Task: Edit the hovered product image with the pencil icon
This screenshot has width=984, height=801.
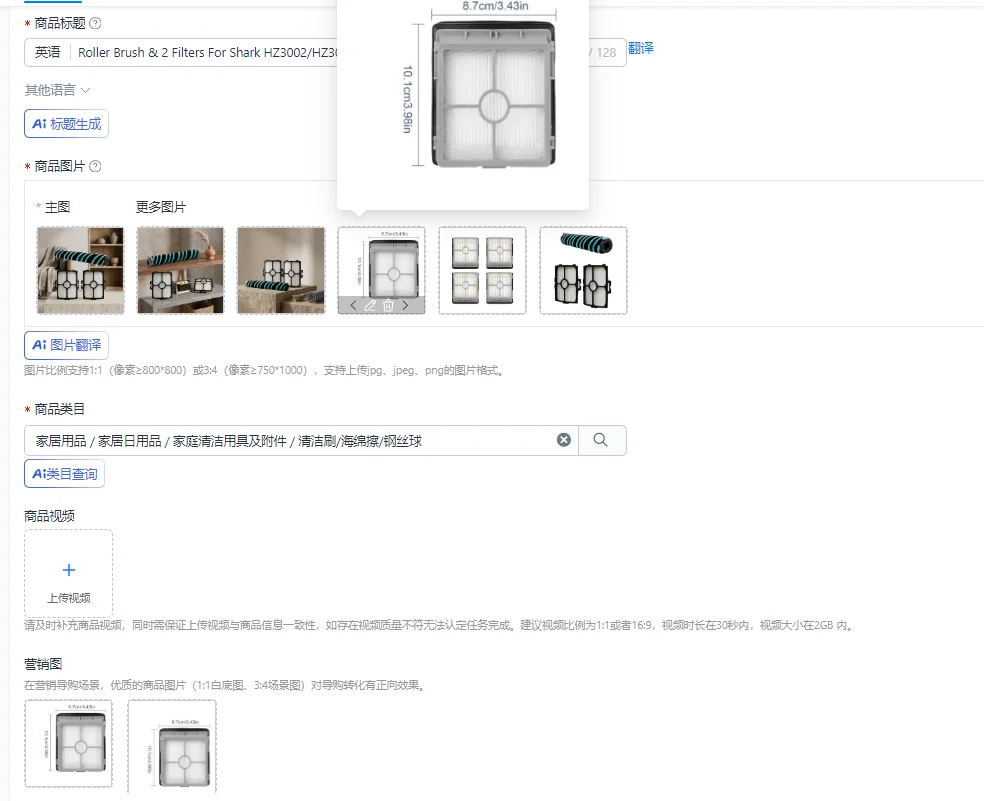Action: (370, 305)
